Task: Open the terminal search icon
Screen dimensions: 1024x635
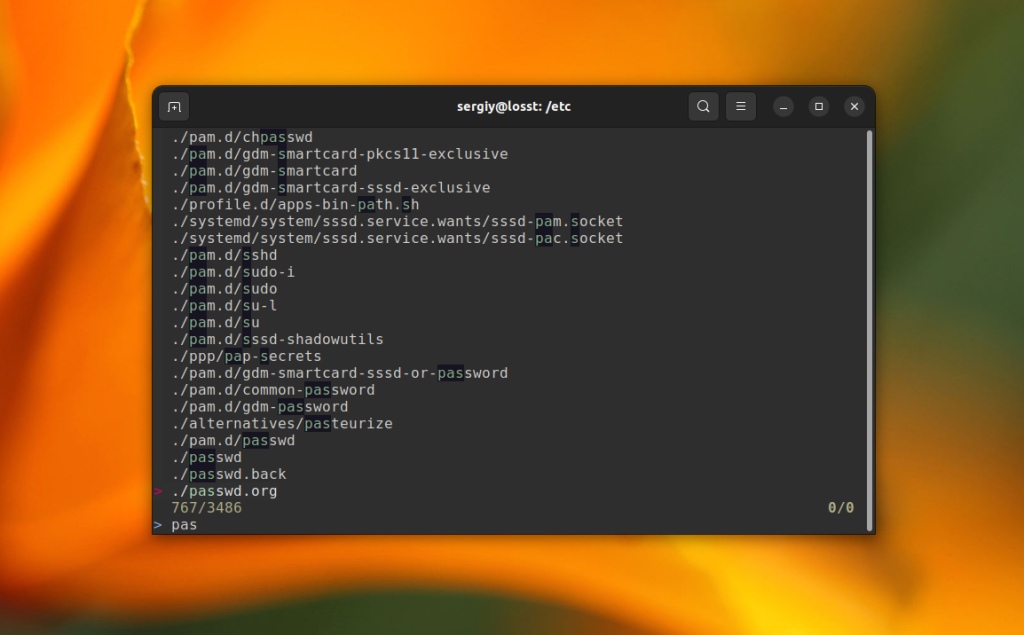Action: (703, 107)
